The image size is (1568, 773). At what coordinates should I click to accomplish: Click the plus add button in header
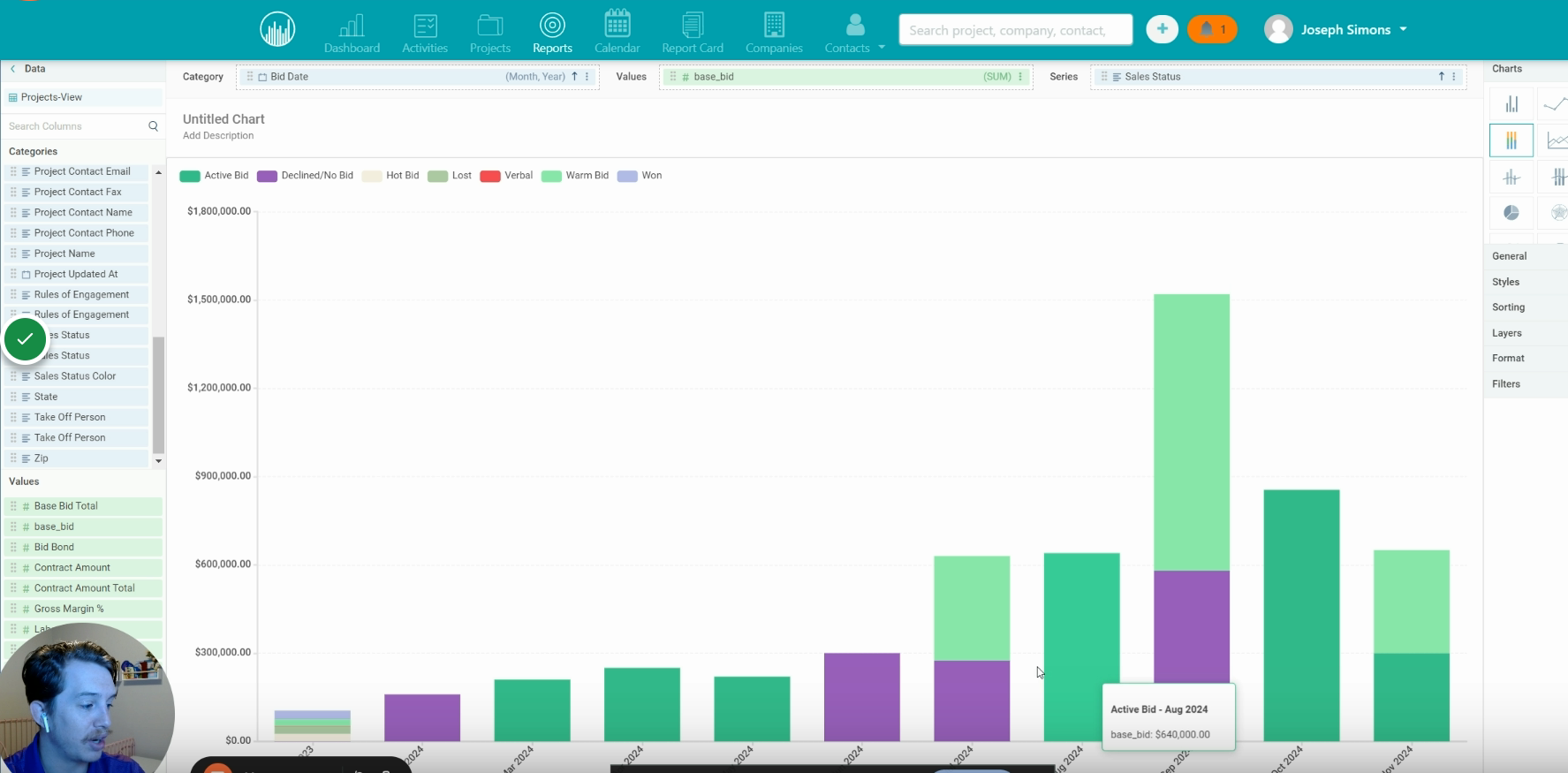1162,30
